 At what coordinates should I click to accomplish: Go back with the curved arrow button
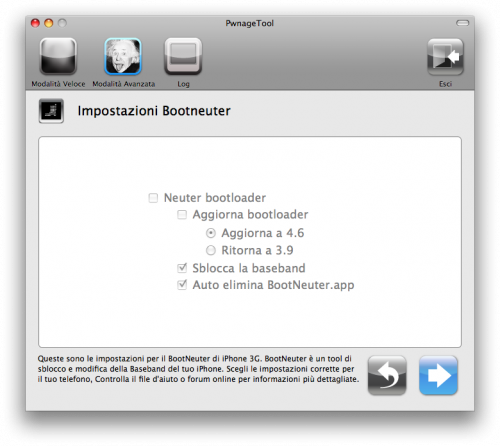click(387, 375)
